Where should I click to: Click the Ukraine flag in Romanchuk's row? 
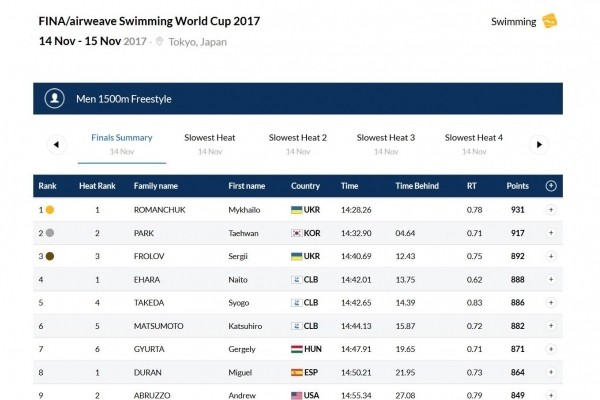pos(296,210)
